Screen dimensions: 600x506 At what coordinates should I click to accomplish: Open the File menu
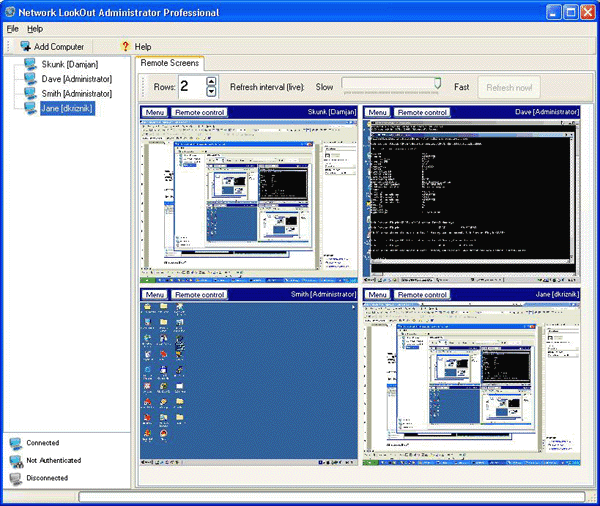(13, 29)
